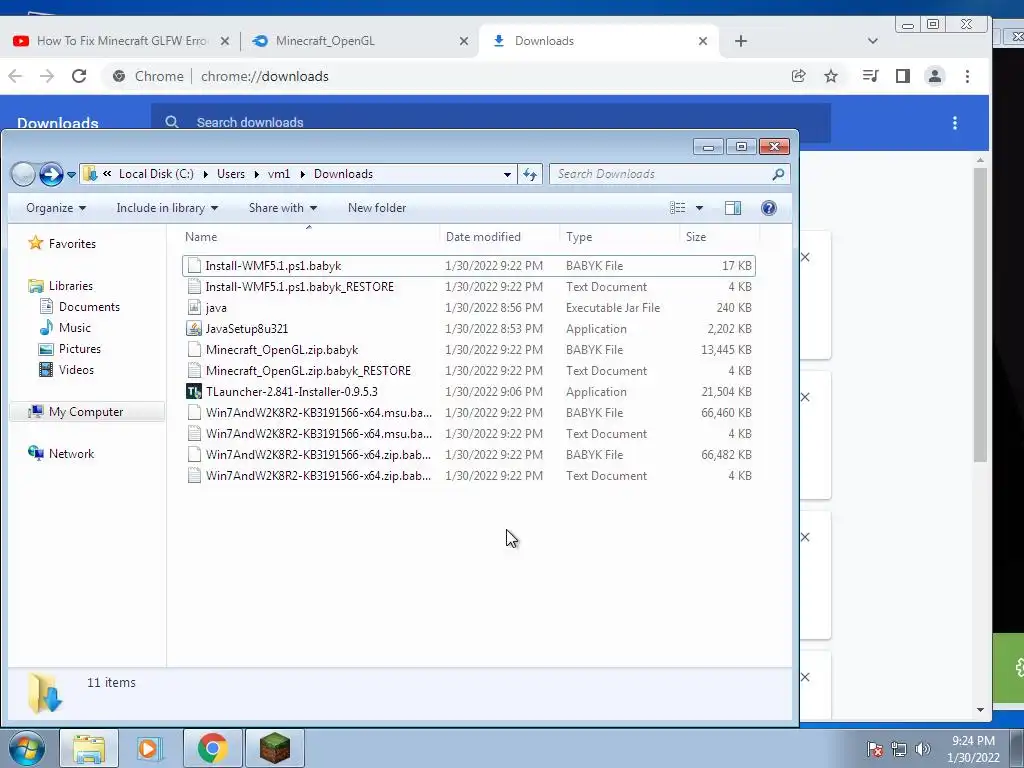Click volume speaker icon in system tray
Viewport: 1024px width, 768px height.
[922, 749]
